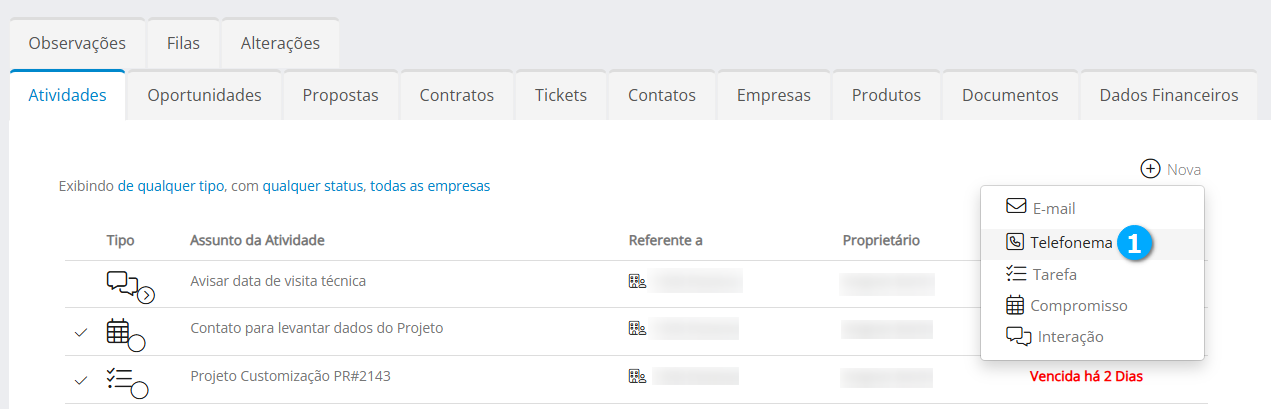Select Telefonema from the Nova menu
This screenshot has height=409, width=1271.
pos(1071,242)
